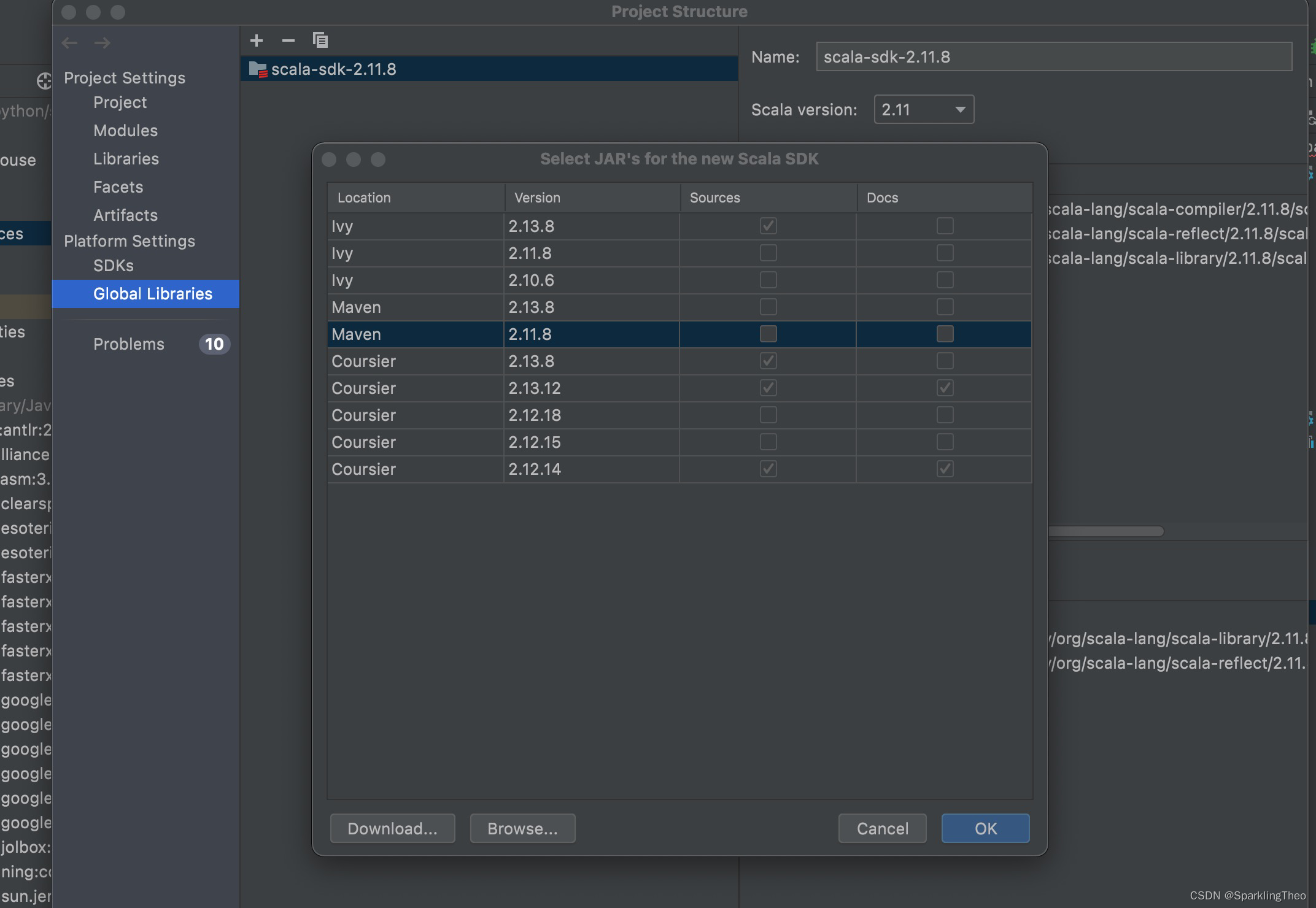This screenshot has height=908, width=1316.
Task: Select Maven 2.11.8 row in JAR list
Action: [679, 334]
